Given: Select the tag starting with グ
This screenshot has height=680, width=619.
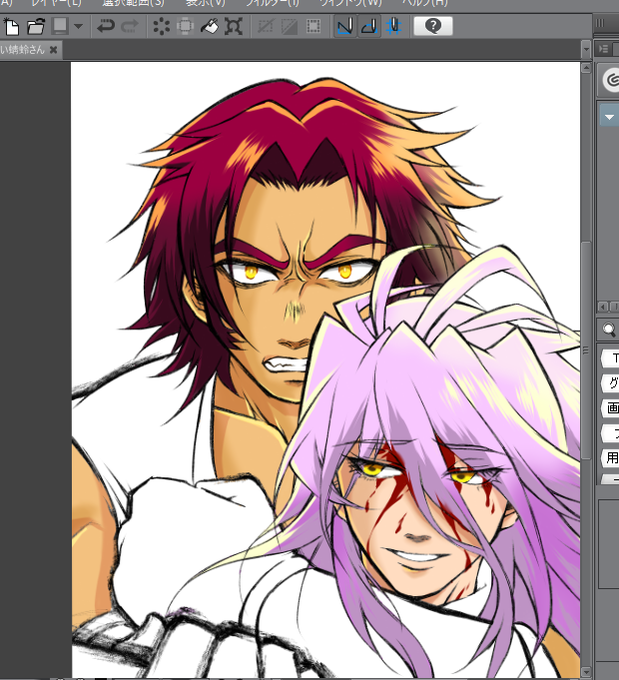Looking at the screenshot, I should 612,383.
